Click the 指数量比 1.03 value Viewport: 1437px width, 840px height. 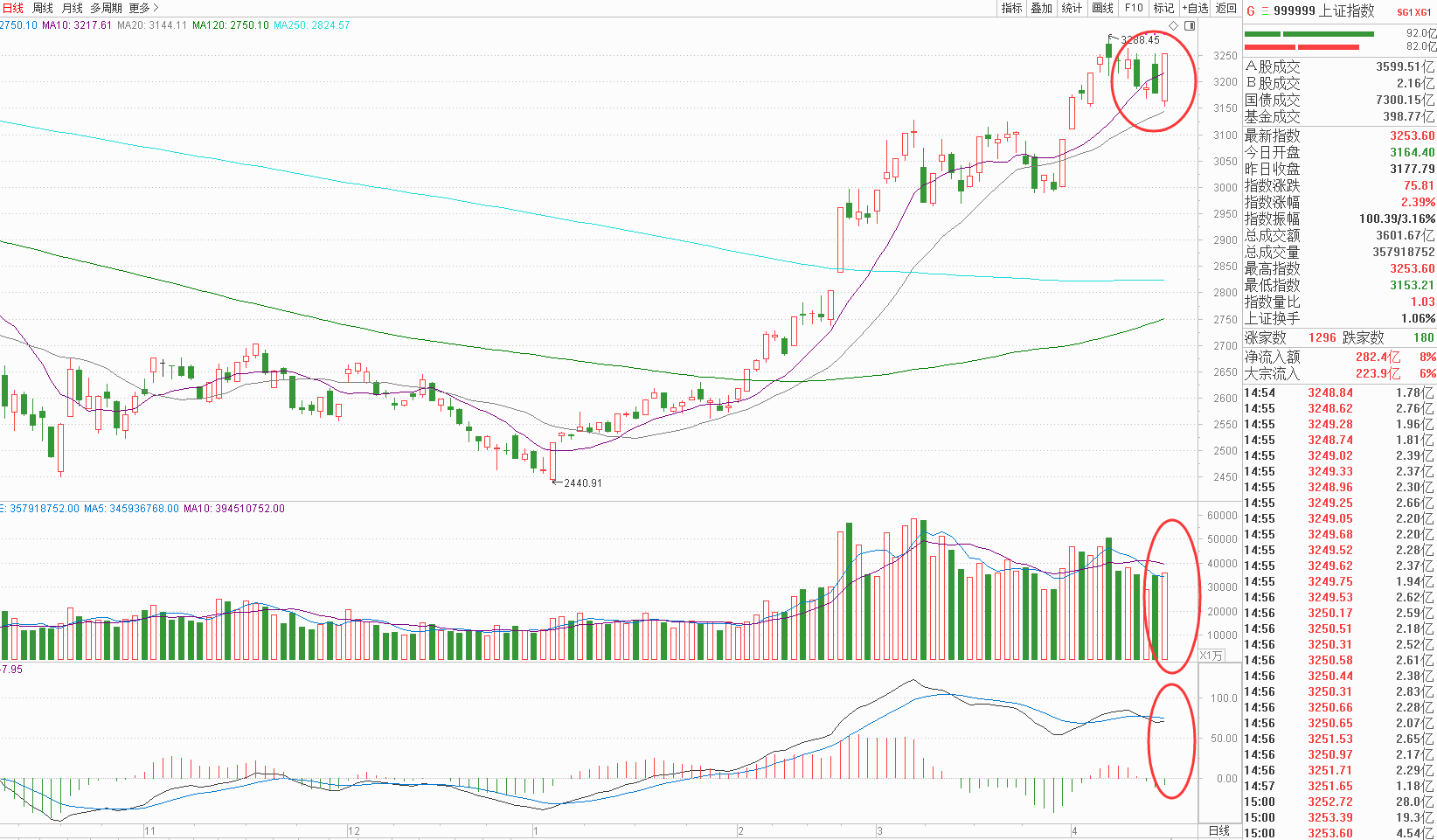click(x=1422, y=302)
